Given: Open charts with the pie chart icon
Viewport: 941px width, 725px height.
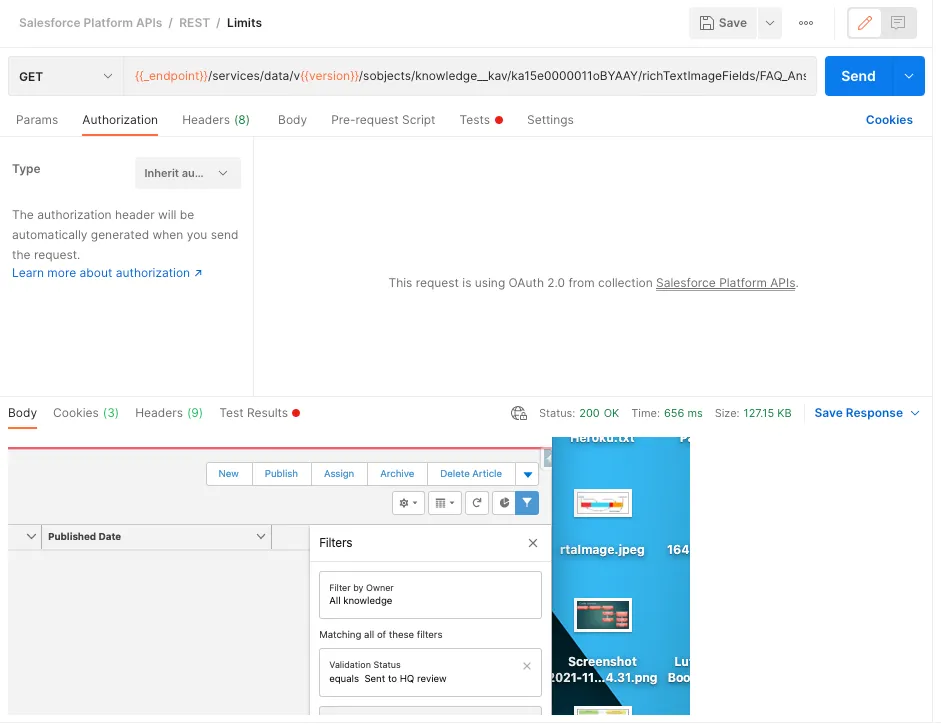Looking at the screenshot, I should (504, 503).
